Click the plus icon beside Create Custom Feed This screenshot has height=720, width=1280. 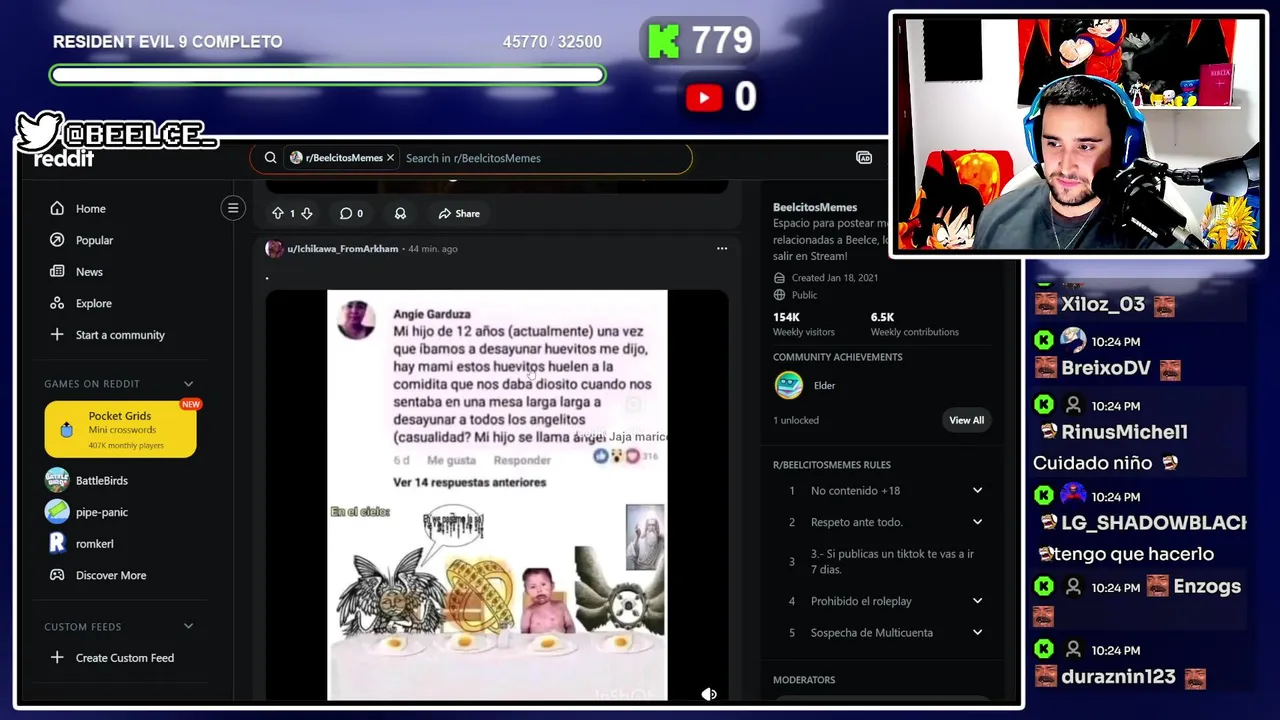[x=57, y=658]
